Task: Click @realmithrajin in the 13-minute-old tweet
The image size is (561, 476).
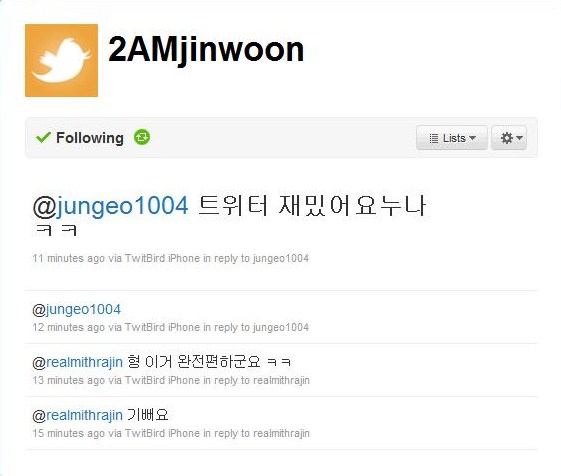Action: pyautogui.click(x=77, y=362)
